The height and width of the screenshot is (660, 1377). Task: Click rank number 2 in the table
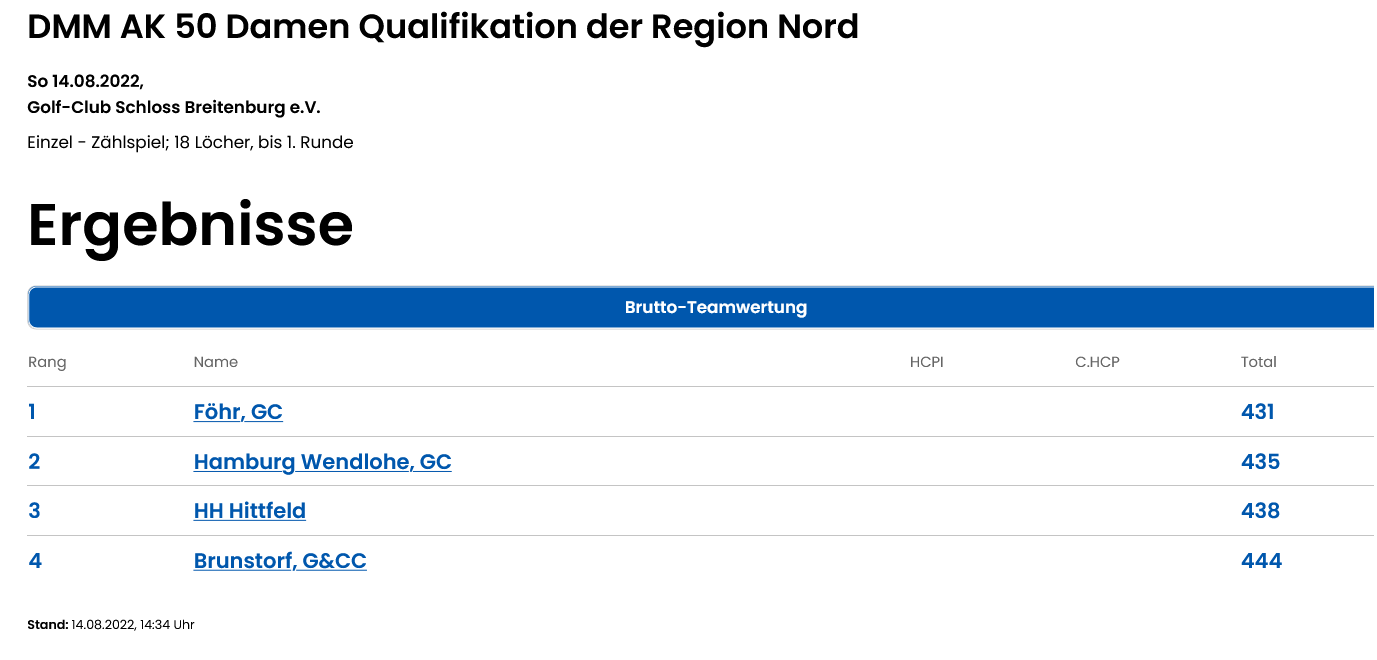(34, 462)
